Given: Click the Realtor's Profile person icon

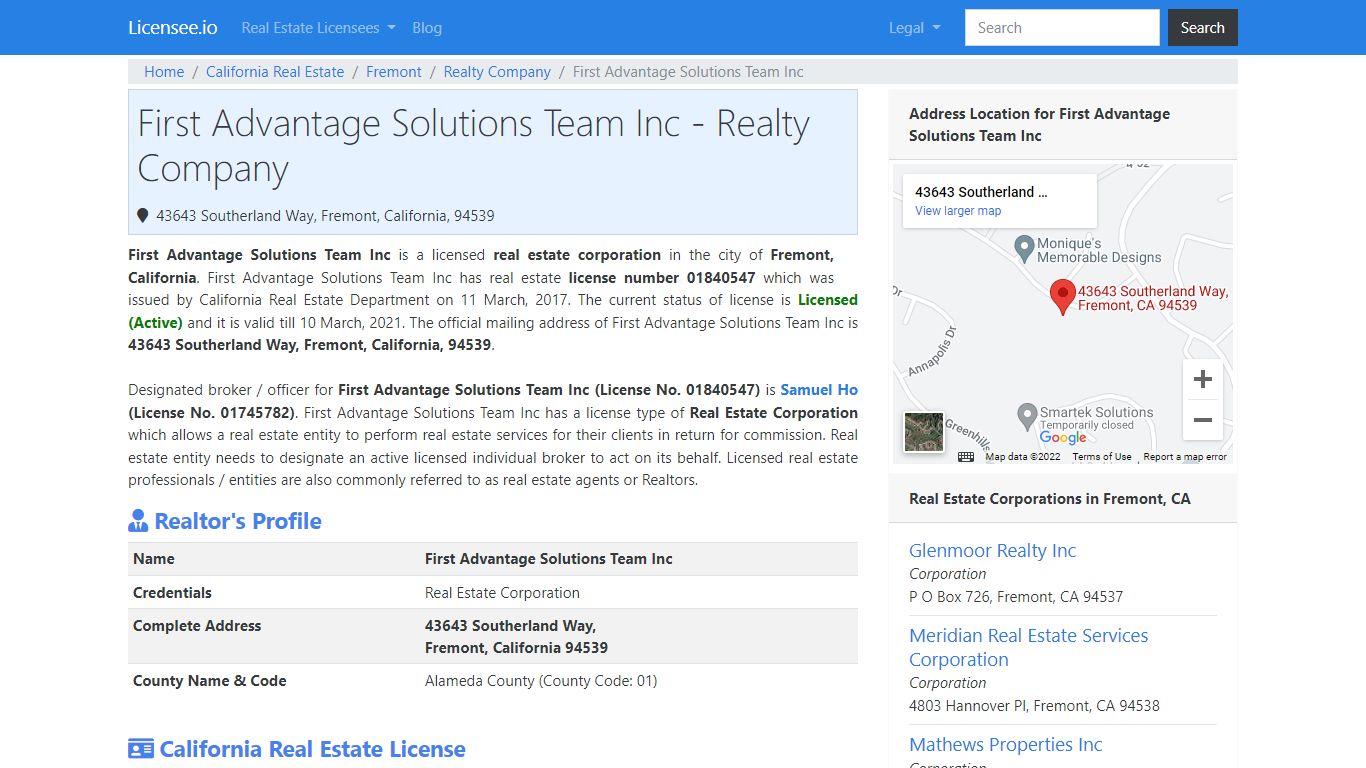Looking at the screenshot, I should click(138, 521).
